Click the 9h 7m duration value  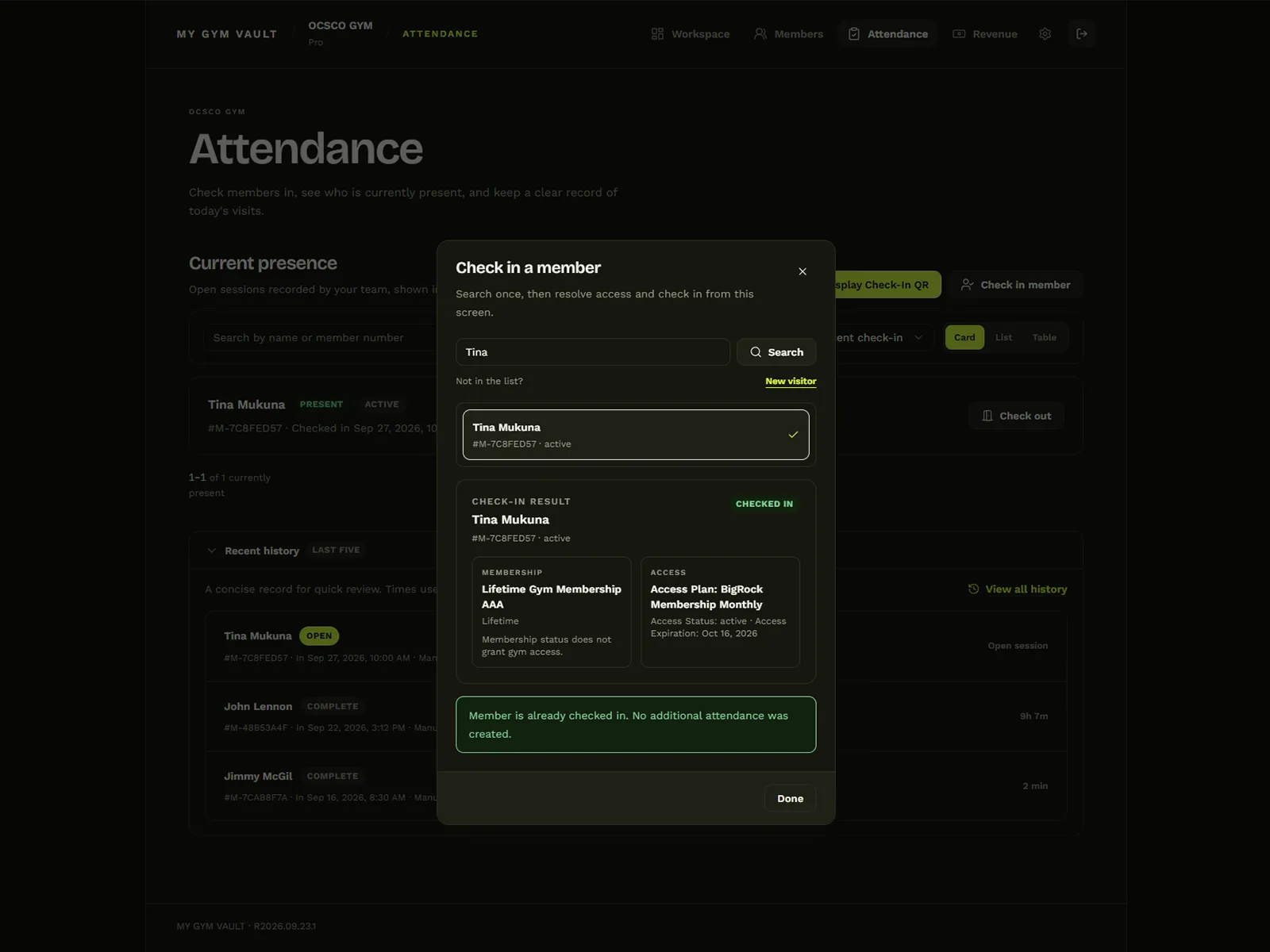pyautogui.click(x=1033, y=716)
